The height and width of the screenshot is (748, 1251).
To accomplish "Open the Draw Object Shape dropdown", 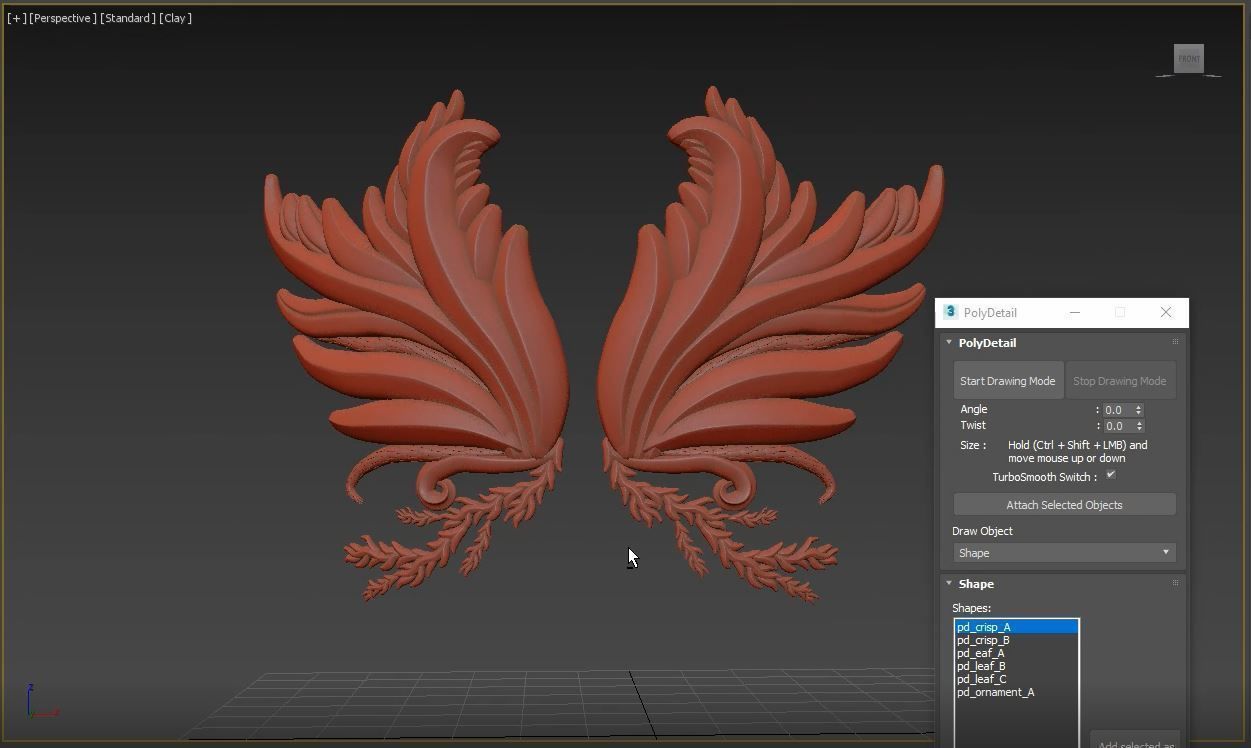I will pyautogui.click(x=1064, y=553).
